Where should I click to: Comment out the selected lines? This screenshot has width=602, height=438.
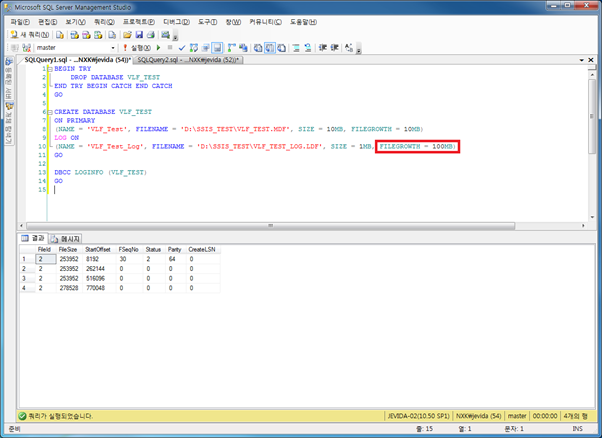[x=296, y=48]
